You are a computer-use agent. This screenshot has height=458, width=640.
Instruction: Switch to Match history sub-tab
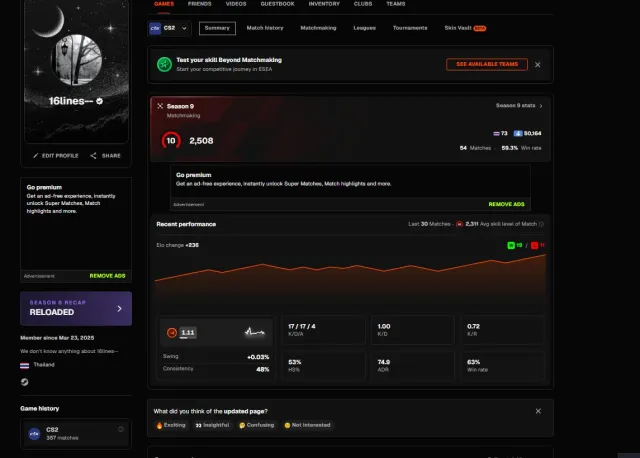click(x=265, y=28)
